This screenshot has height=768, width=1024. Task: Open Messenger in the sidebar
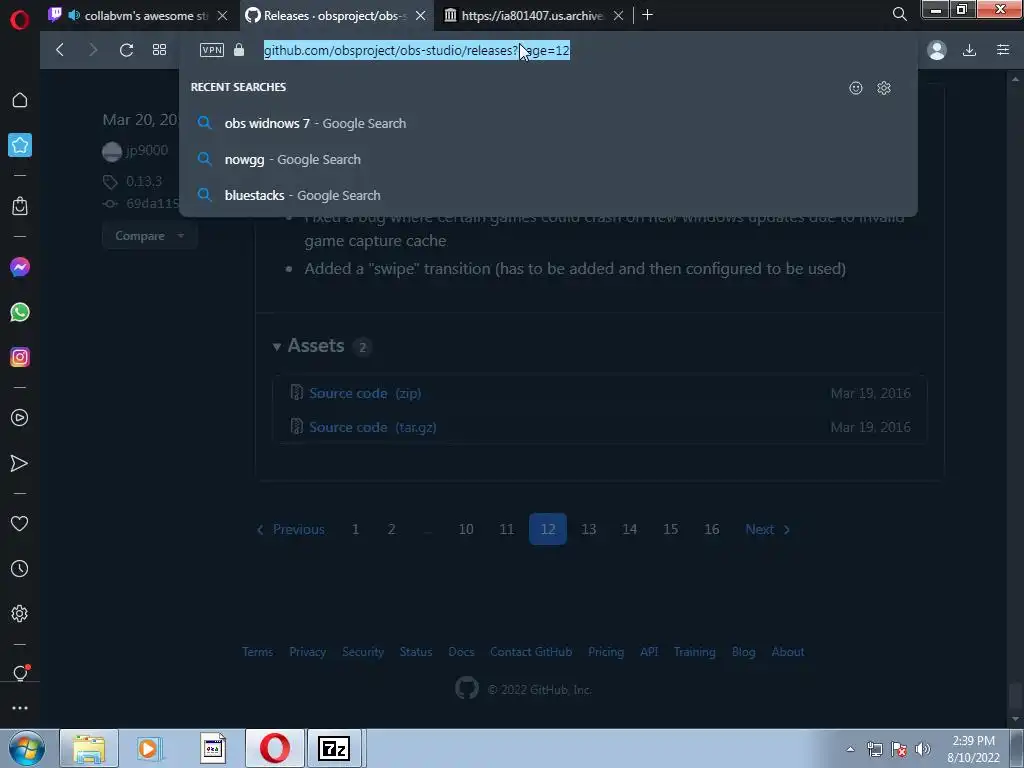[x=20, y=267]
